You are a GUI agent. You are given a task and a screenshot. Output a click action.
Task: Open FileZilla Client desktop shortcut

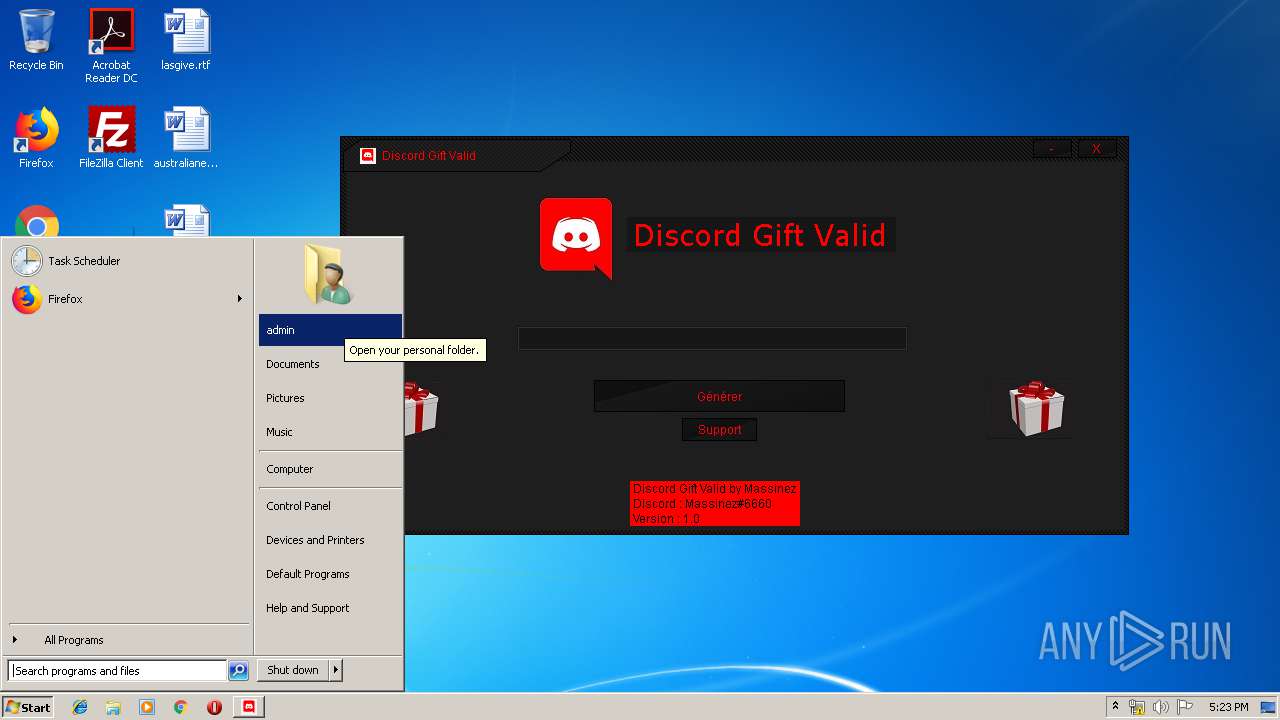click(111, 138)
